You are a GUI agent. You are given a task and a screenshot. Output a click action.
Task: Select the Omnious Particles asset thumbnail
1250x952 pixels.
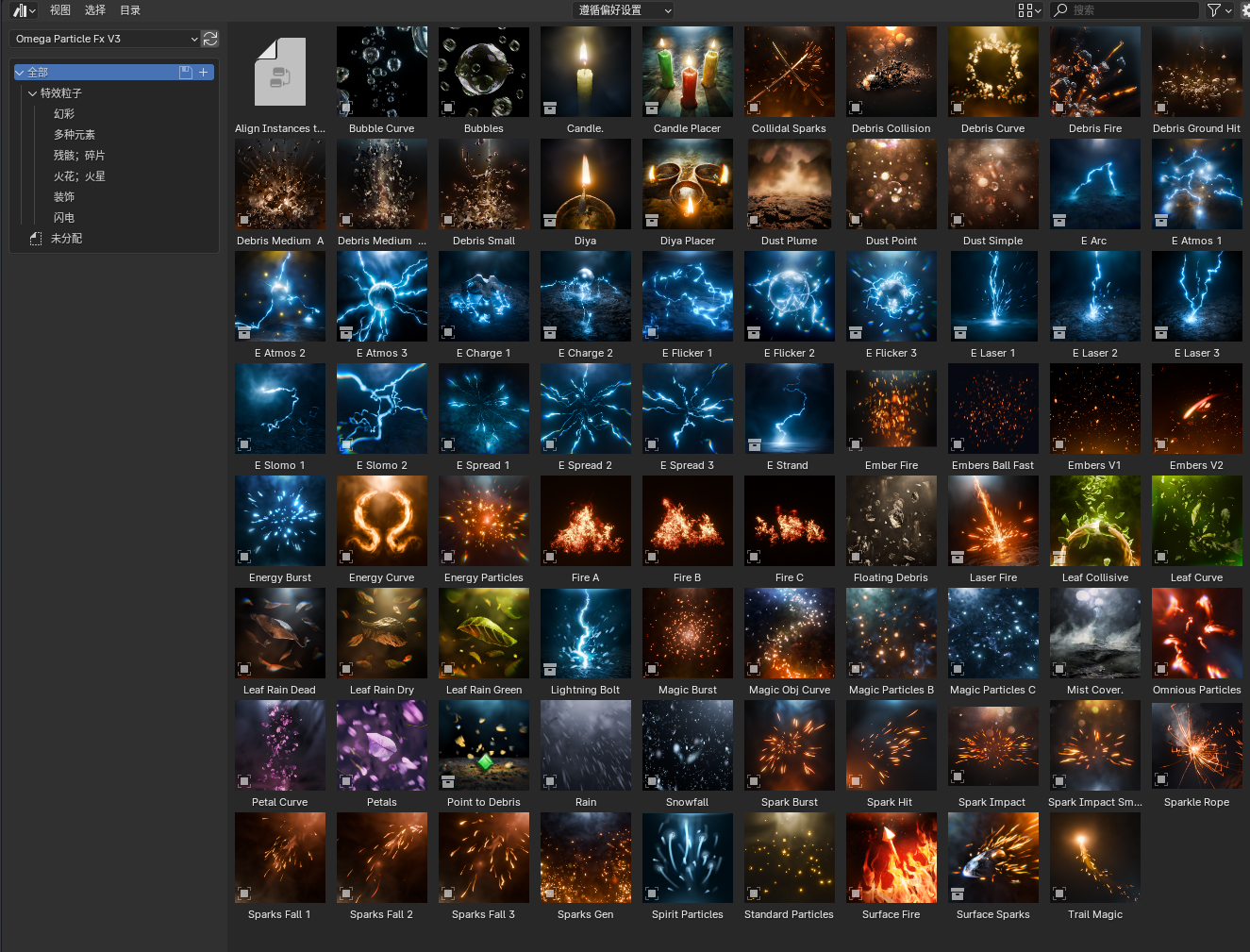point(1197,633)
